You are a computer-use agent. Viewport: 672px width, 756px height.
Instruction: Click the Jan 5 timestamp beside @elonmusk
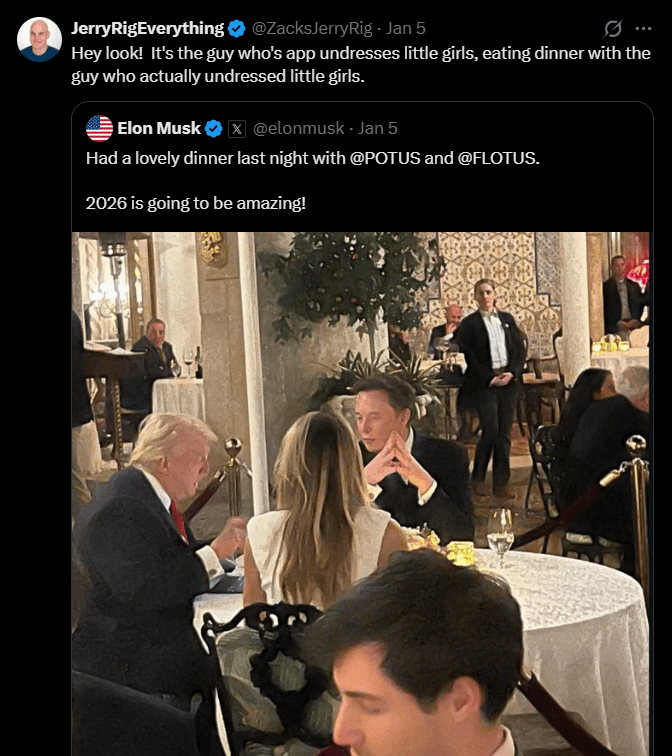point(378,128)
